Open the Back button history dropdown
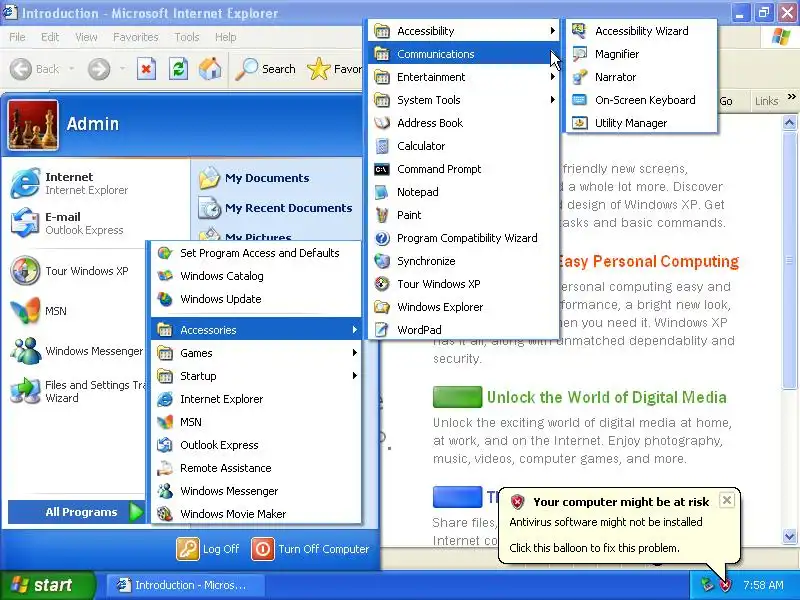Image resolution: width=800 pixels, height=600 pixels. coord(72,69)
